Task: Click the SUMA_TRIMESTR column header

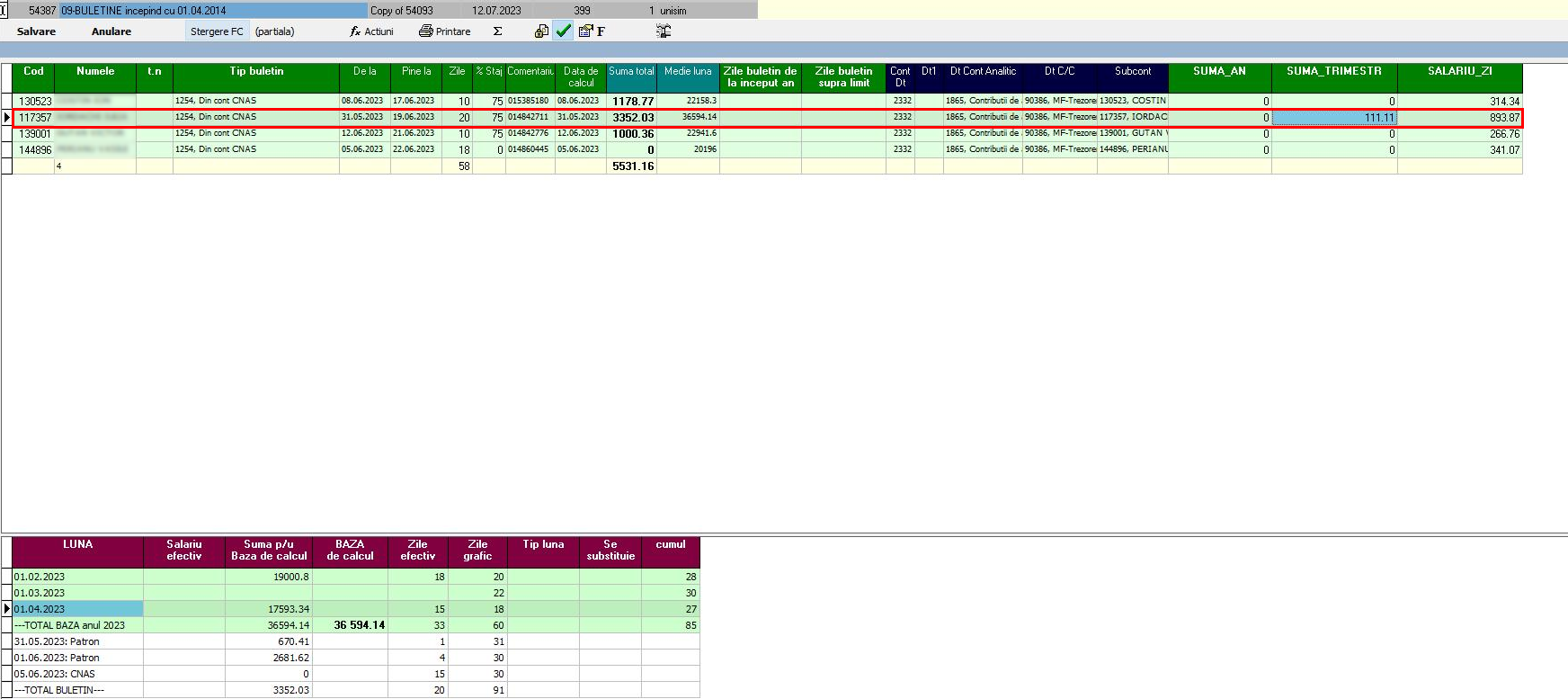Action: click(x=1334, y=77)
